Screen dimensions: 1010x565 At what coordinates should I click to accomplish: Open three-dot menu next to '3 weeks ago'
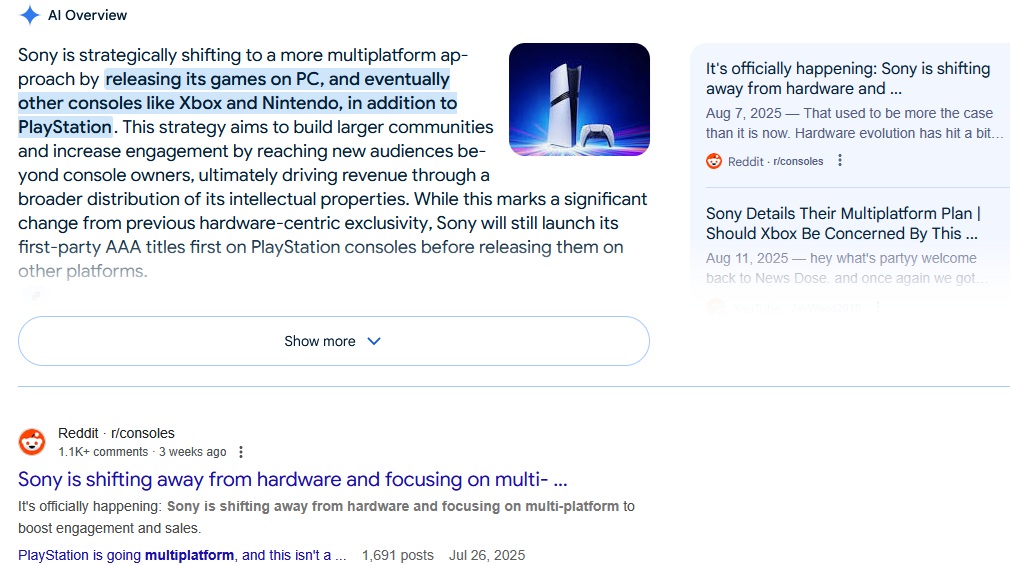[241, 452]
